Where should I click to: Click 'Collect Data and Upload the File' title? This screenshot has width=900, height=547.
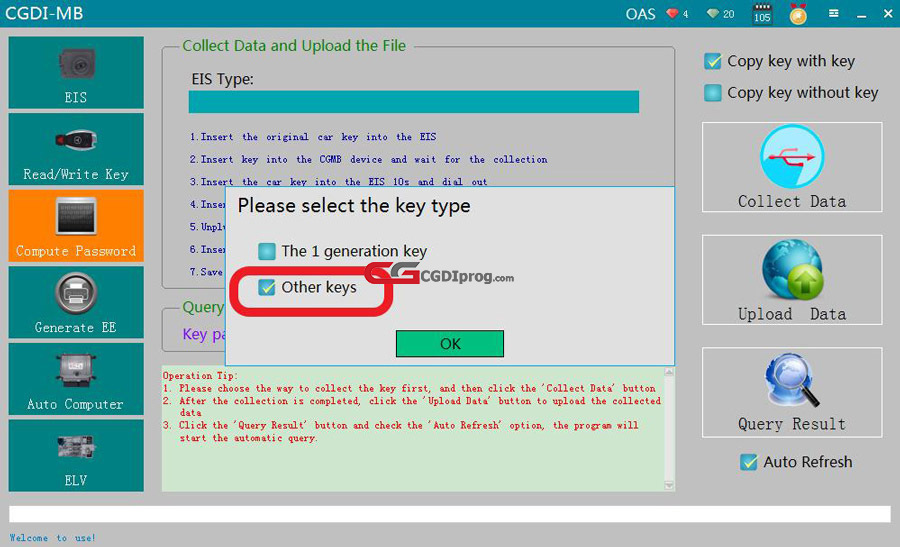pyautogui.click(x=294, y=45)
